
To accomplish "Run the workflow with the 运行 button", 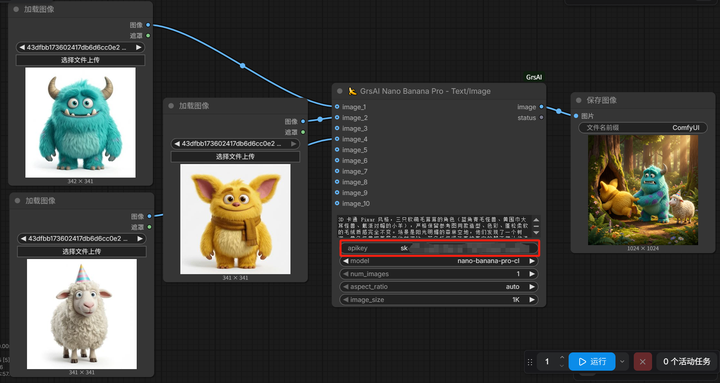I will click(592, 362).
